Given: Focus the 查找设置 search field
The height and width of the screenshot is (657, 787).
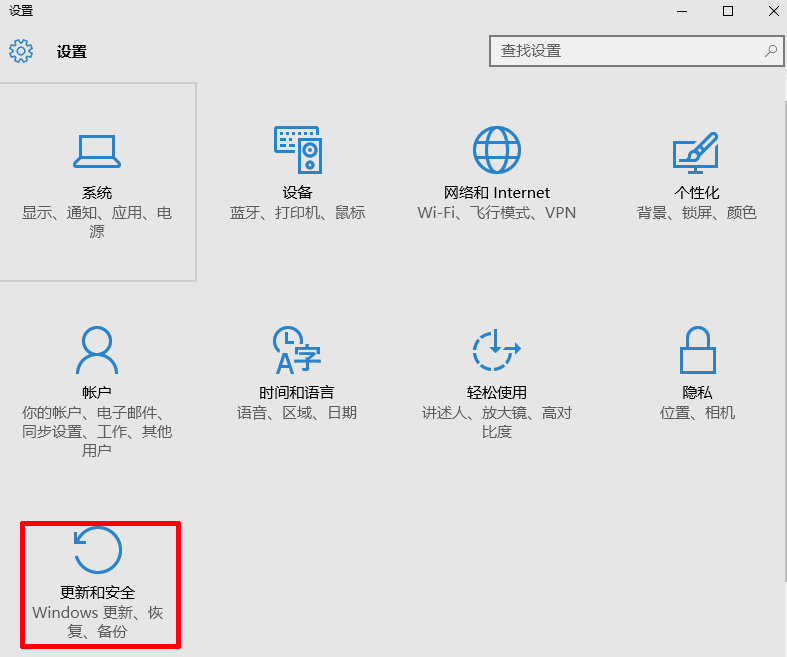Looking at the screenshot, I should pyautogui.click(x=625, y=51).
